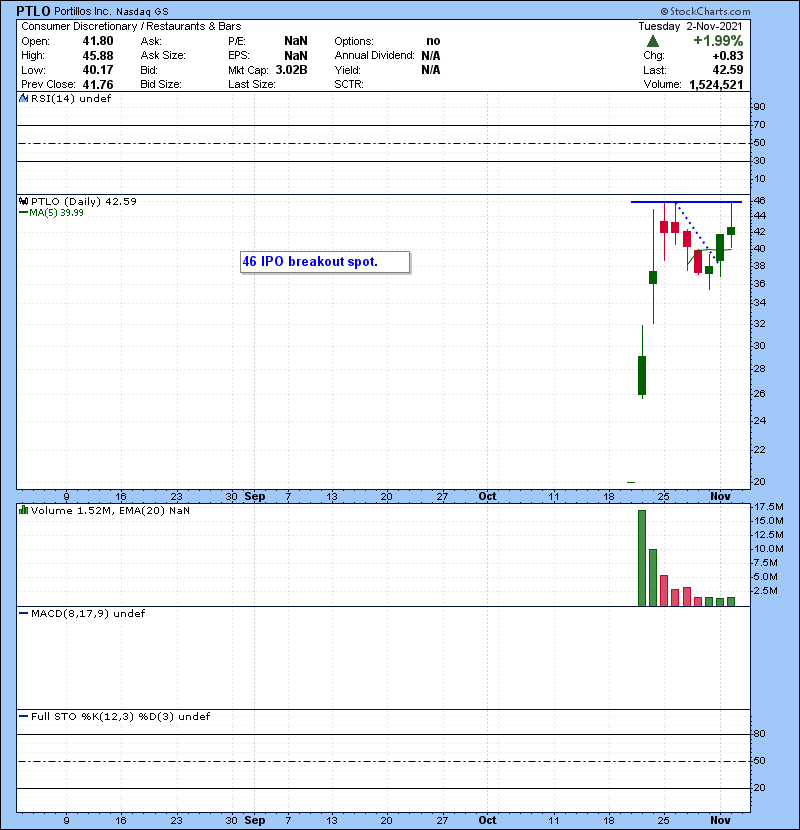
Task: Click the PTLO (Daily) 42.59 chart label
Action: point(84,201)
